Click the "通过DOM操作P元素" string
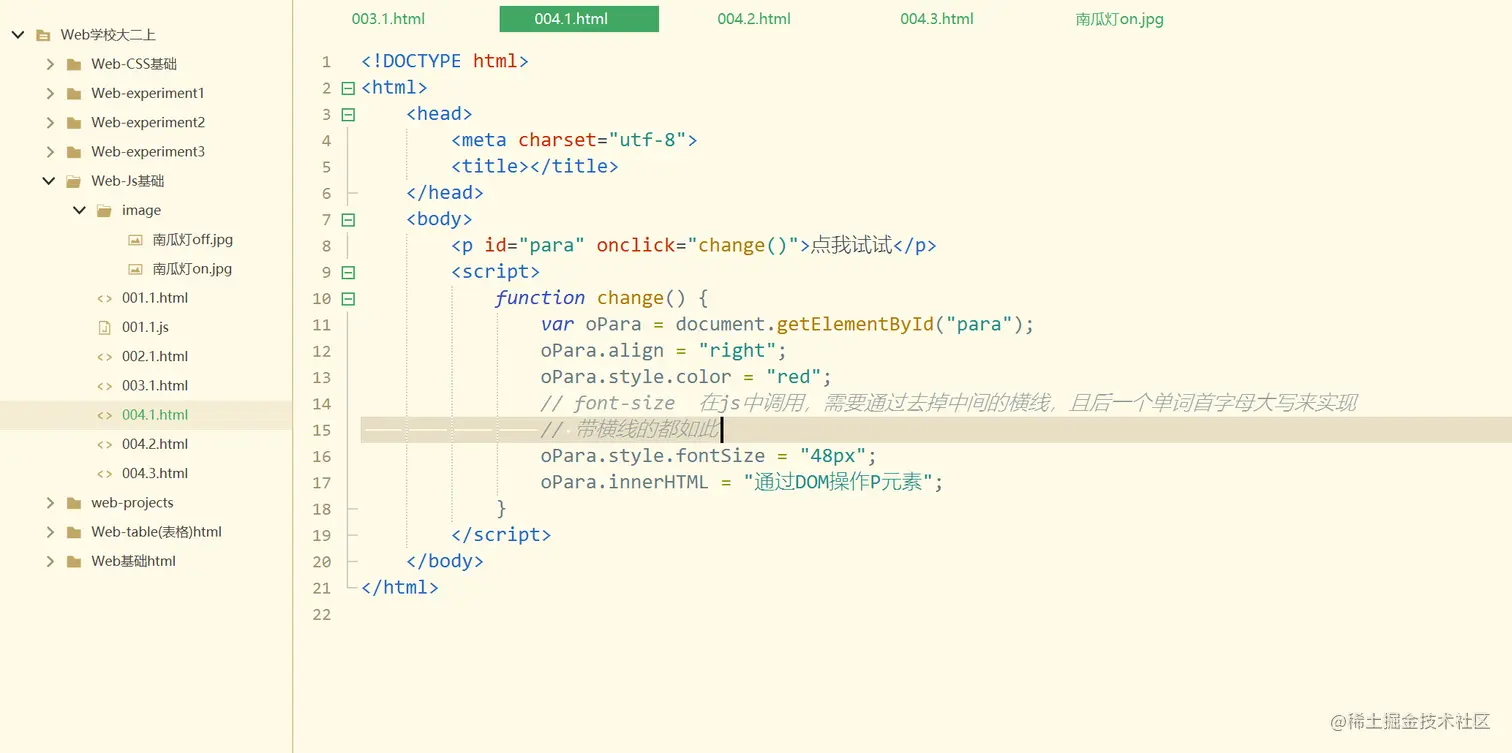This screenshot has width=1512, height=753. pyautogui.click(x=837, y=482)
